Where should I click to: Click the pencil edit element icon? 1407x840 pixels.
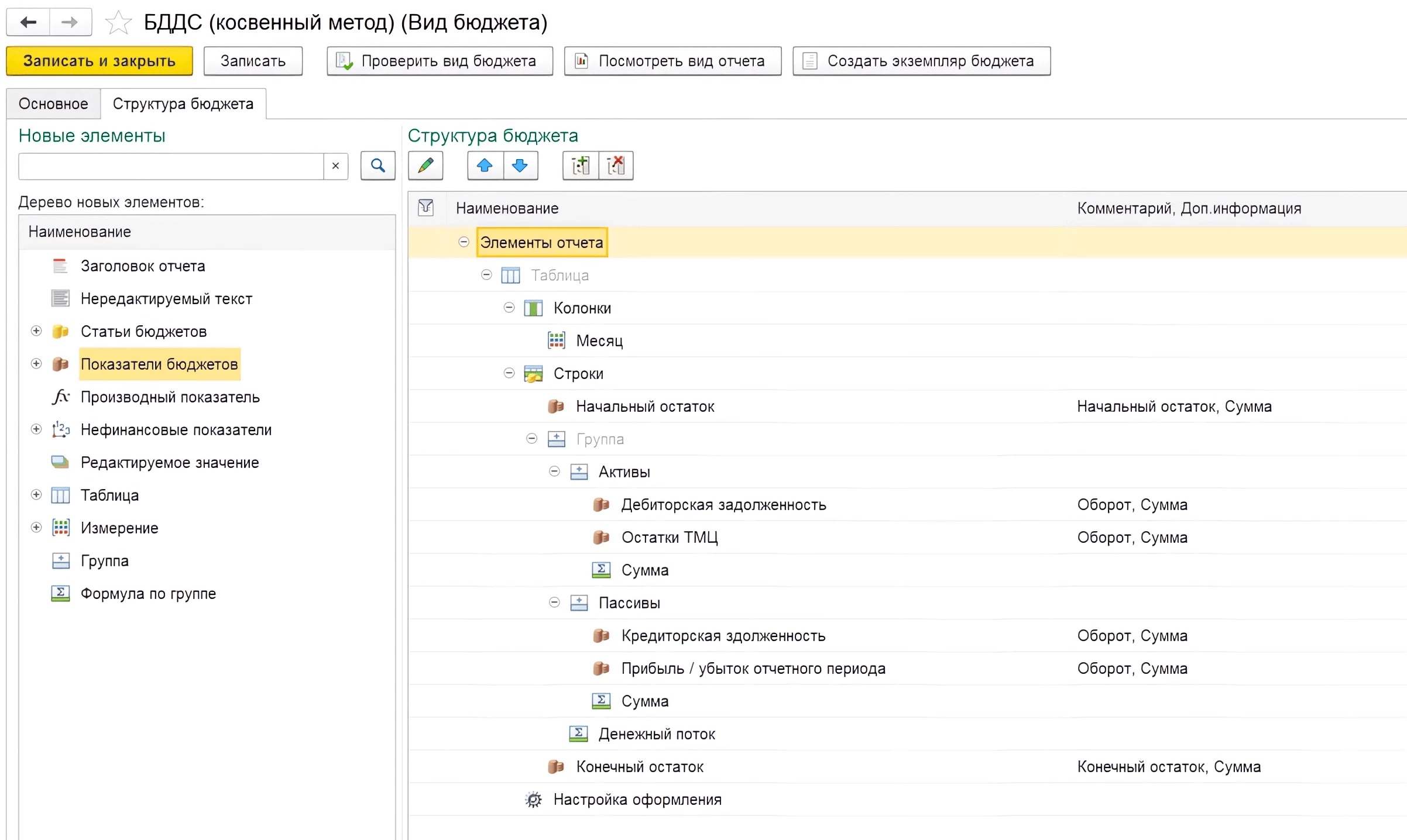tap(425, 166)
